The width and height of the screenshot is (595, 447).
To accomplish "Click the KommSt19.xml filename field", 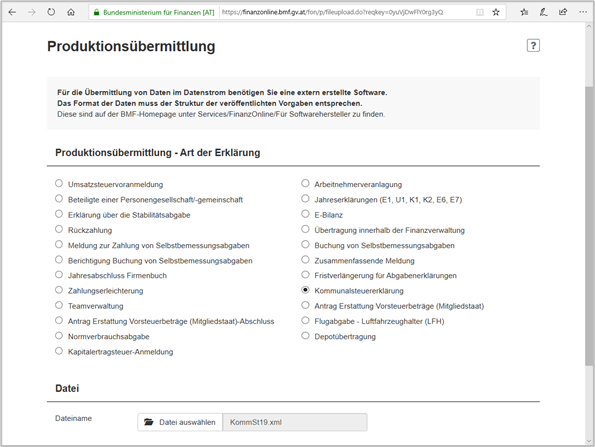I will [295, 422].
